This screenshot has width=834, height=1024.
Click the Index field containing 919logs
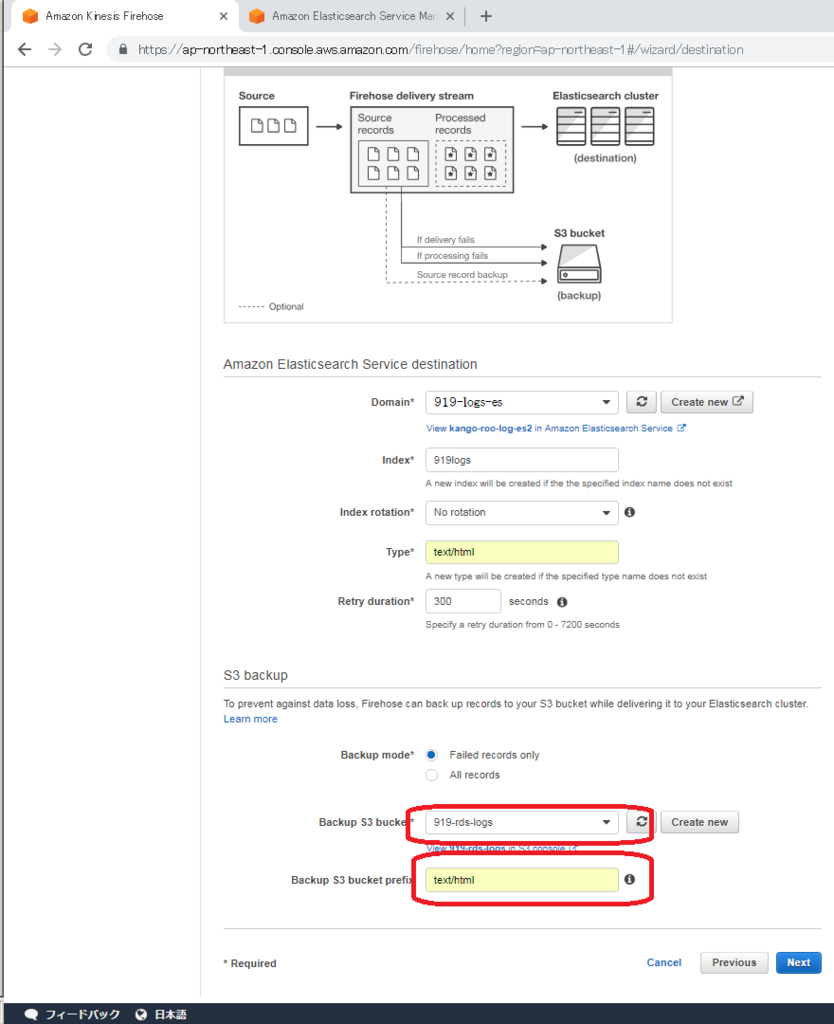[522, 460]
